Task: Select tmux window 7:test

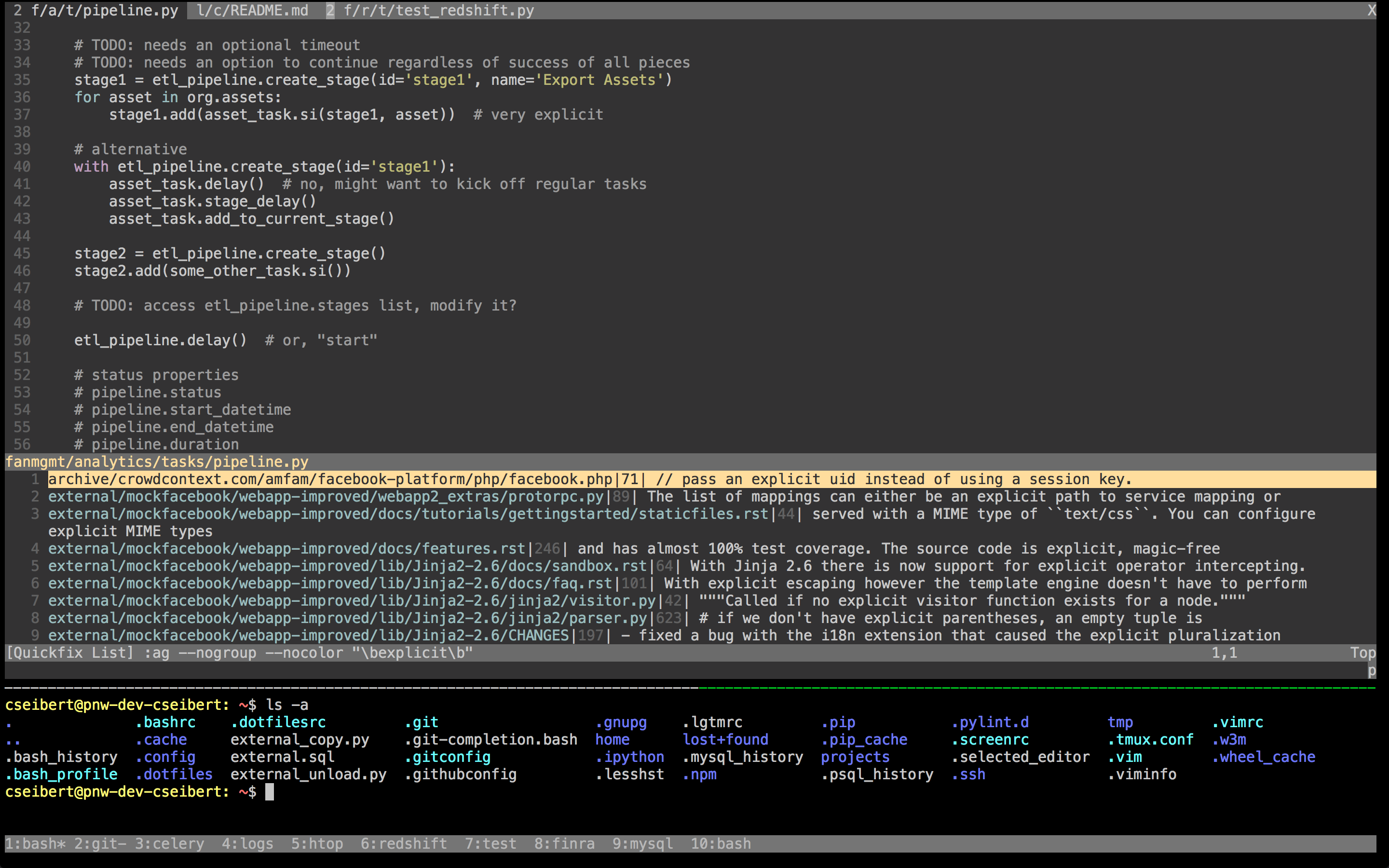Action: [x=491, y=843]
